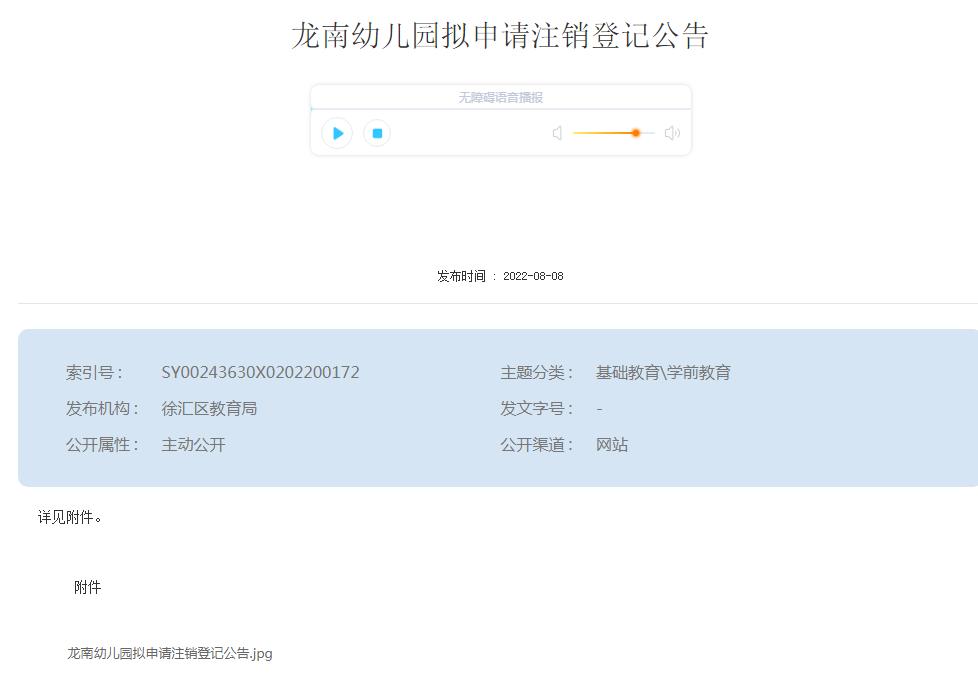Click the 主题分类 category 基础教育\学前教育
978x687 pixels.
pyautogui.click(x=665, y=371)
